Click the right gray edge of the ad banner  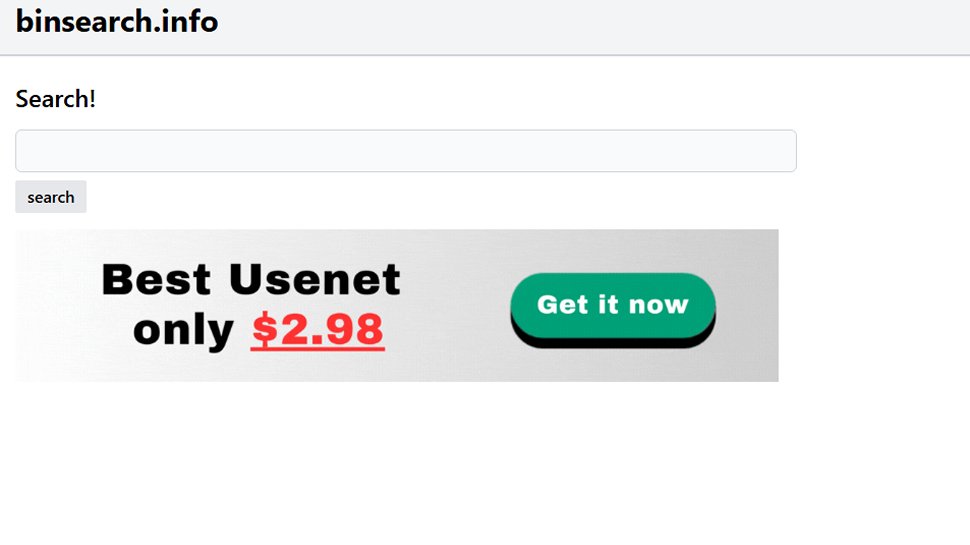760,305
